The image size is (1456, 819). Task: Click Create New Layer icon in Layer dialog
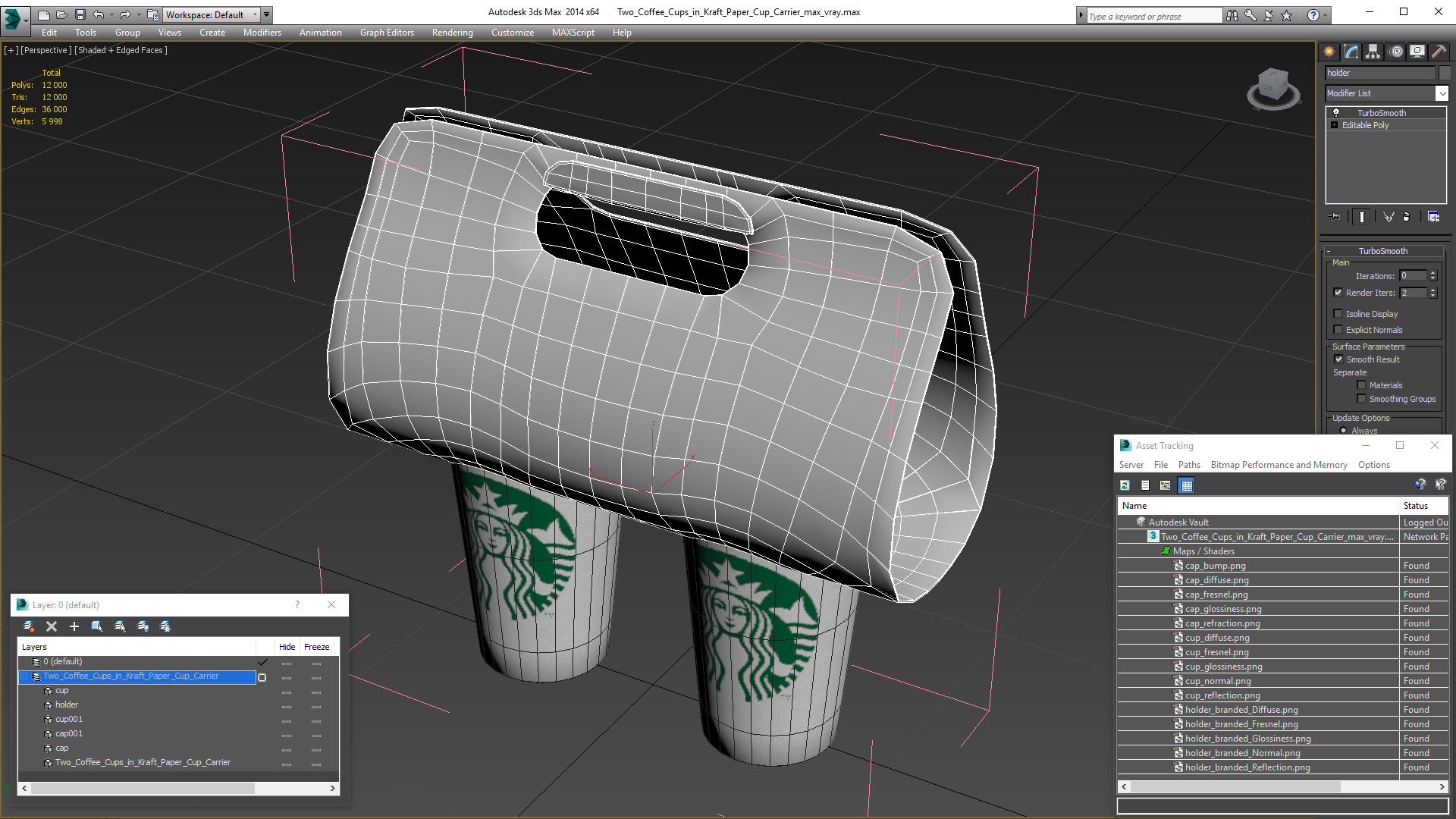29,626
